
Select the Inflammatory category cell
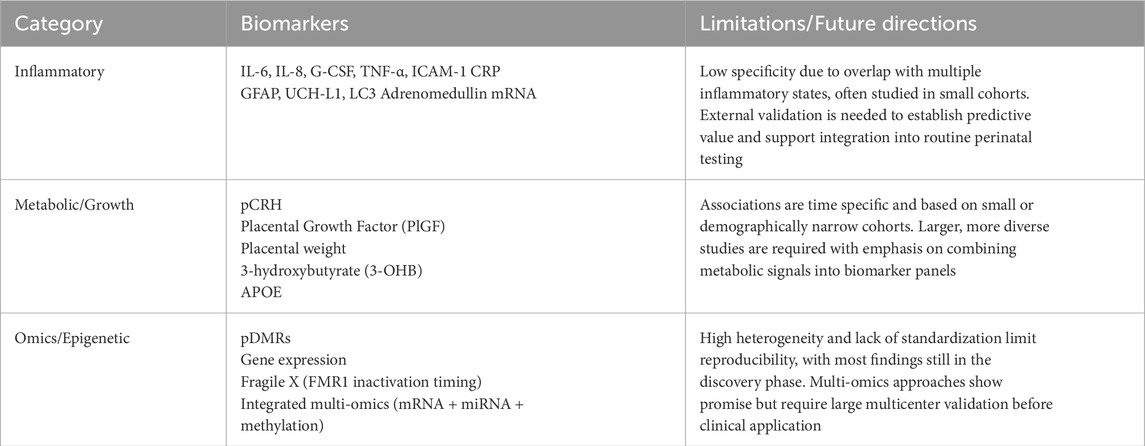pos(62,74)
